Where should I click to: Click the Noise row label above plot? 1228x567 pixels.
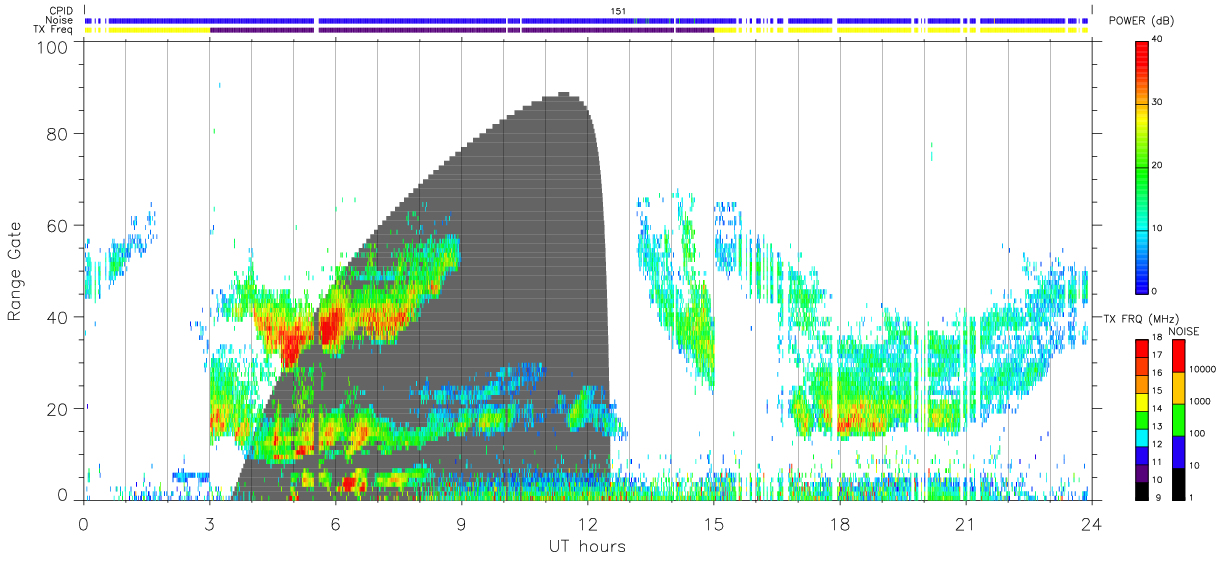click(x=60, y=20)
